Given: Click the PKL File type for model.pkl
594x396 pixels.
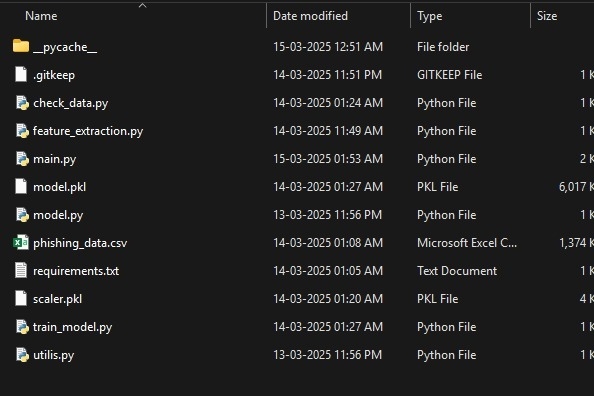Looking at the screenshot, I should [x=438, y=187].
